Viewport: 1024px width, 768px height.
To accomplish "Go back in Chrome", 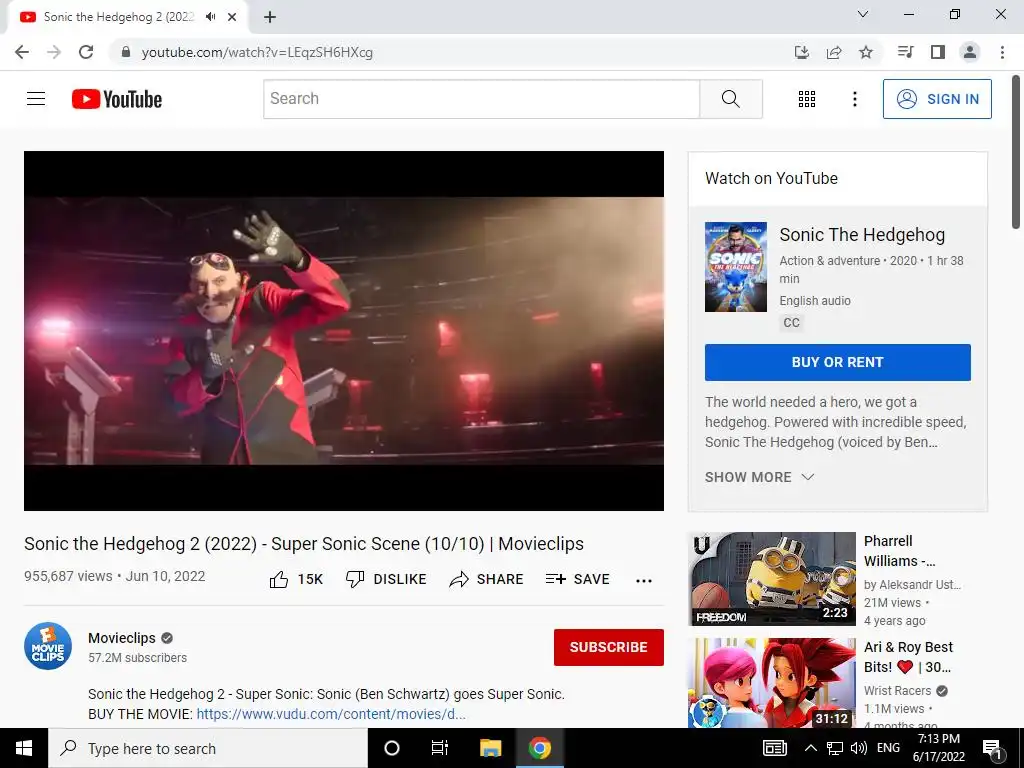I will 22,52.
